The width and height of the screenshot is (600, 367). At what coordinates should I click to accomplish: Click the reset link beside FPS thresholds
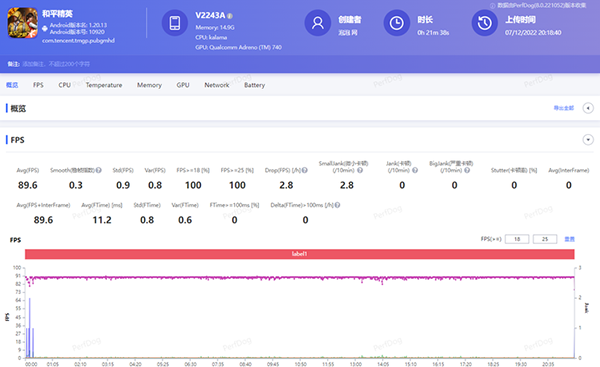point(569,239)
